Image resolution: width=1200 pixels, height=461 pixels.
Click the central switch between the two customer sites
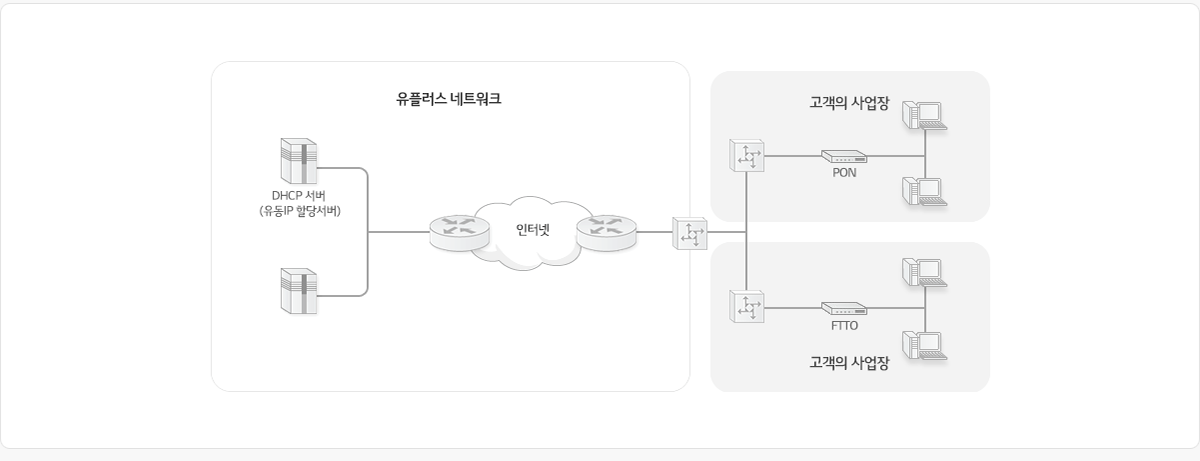[690, 234]
